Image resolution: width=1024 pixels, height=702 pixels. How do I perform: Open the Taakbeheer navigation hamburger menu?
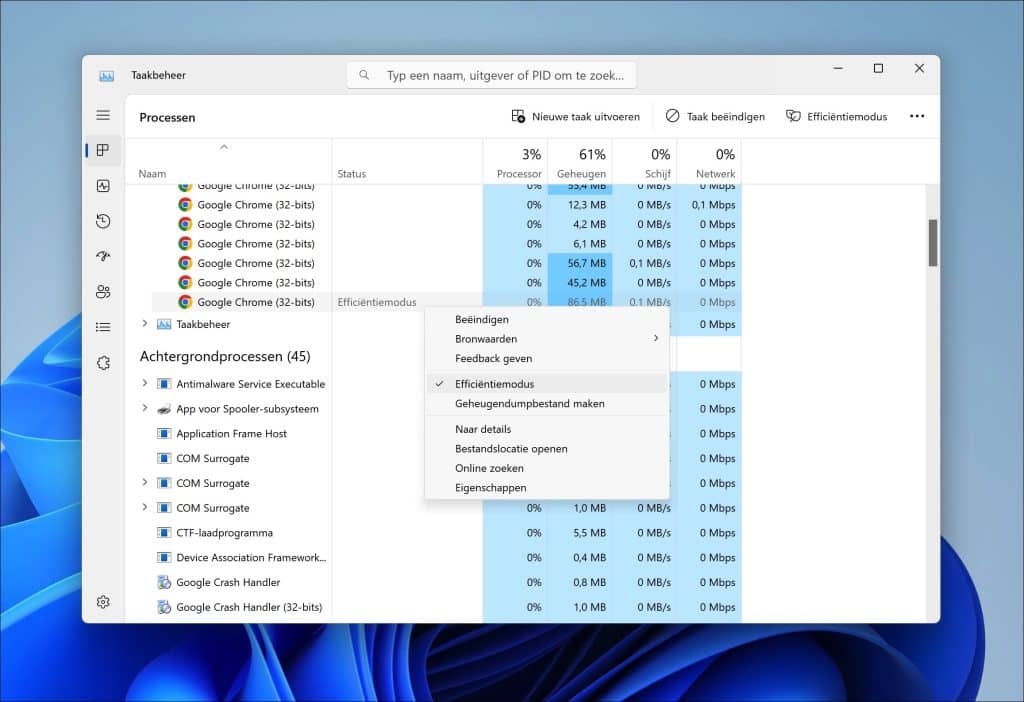pyautogui.click(x=103, y=116)
